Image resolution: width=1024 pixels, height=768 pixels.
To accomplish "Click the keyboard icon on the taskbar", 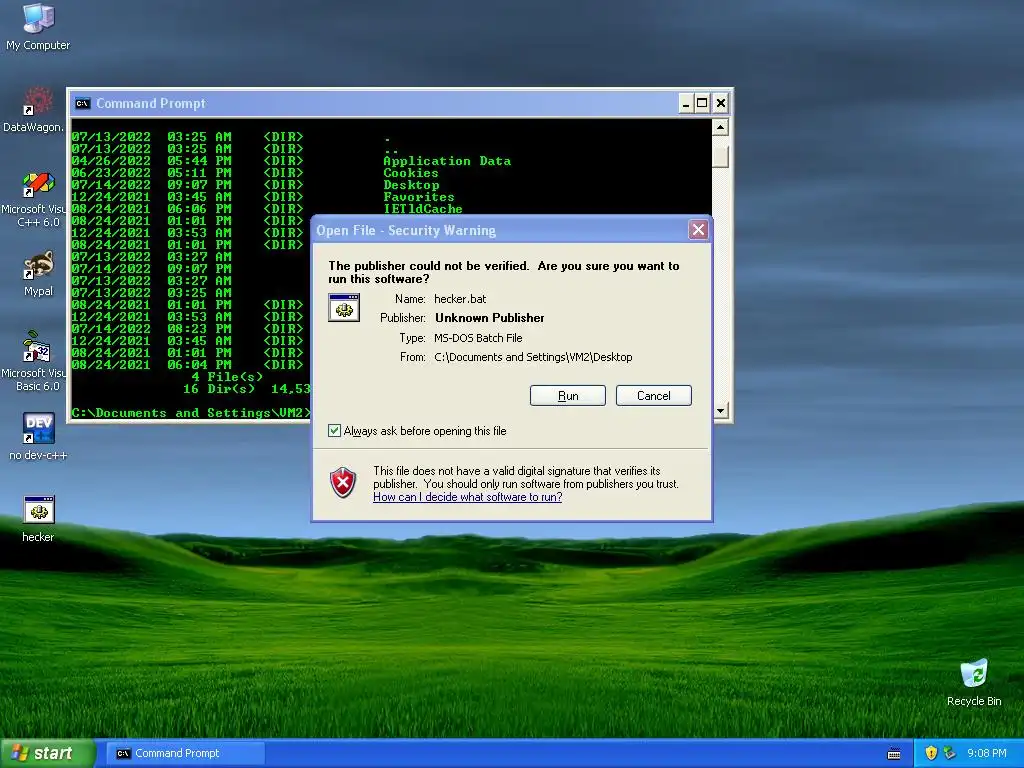I will (894, 754).
